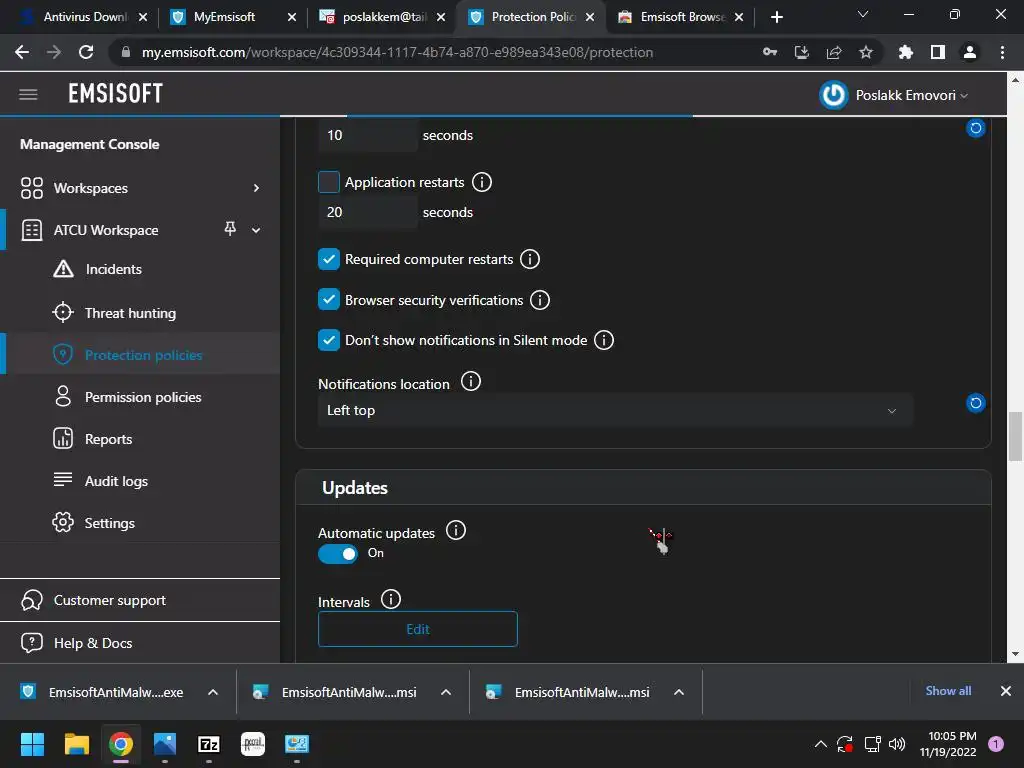Click the Audit logs list icon
Image resolution: width=1024 pixels, height=768 pixels.
pos(63,479)
